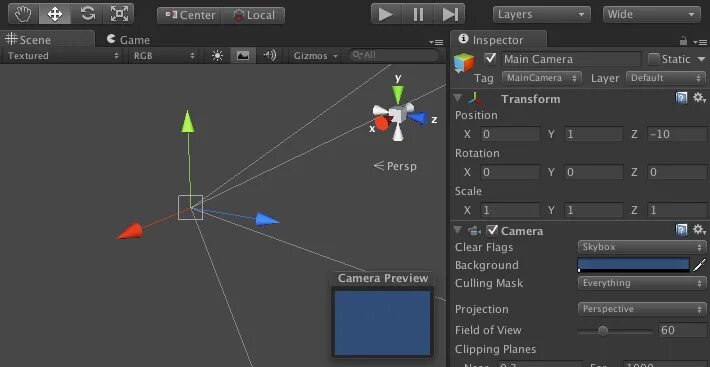The image size is (710, 367).
Task: Click green Y move handle arrow
Action: [188, 121]
